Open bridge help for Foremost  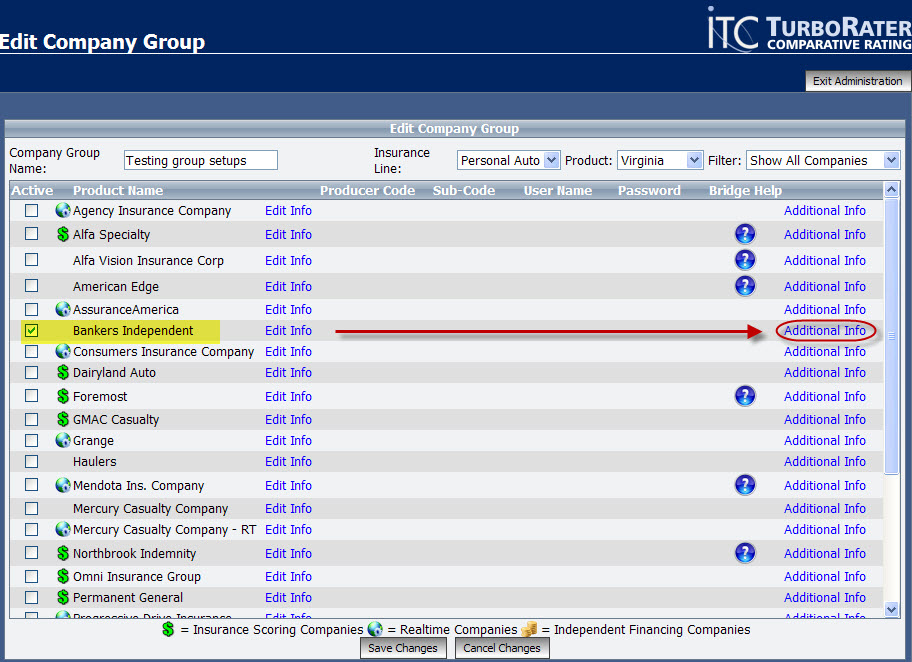tap(745, 396)
